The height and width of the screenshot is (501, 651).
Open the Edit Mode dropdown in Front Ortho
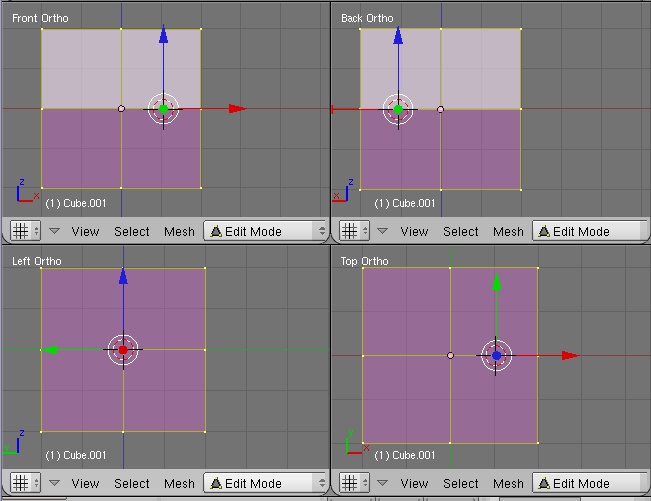(265, 231)
